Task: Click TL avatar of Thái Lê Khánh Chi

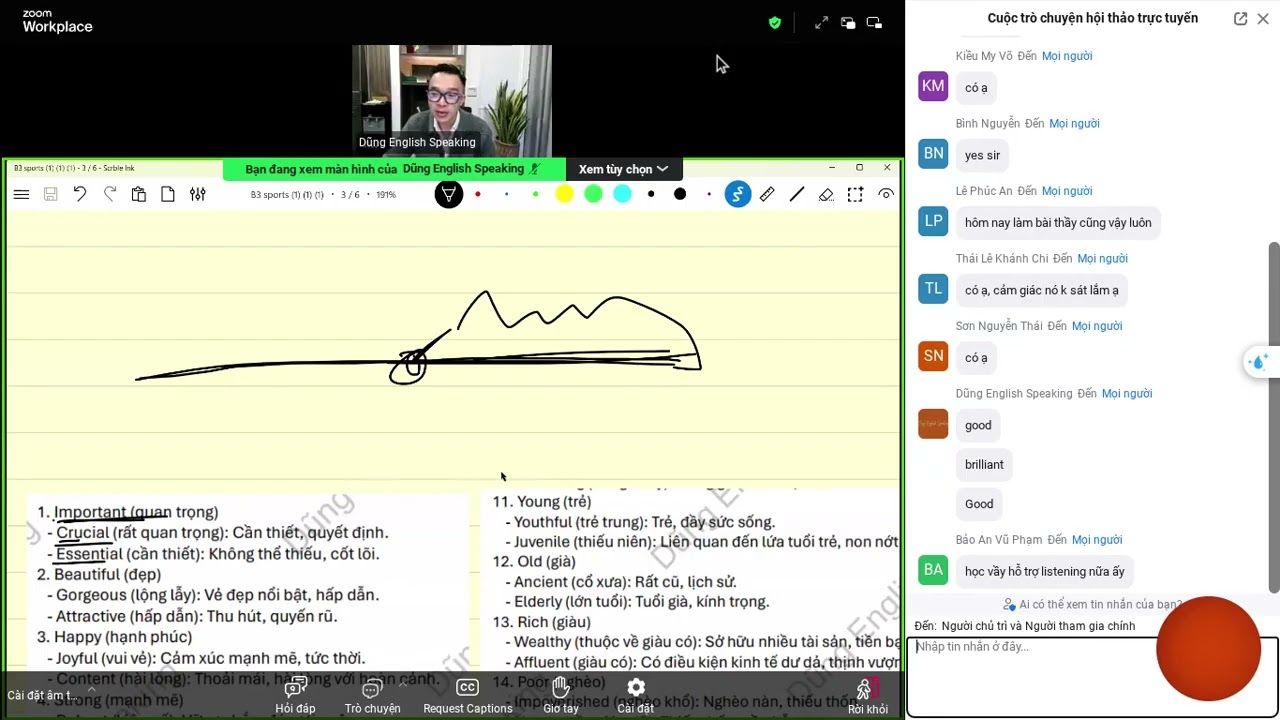Action: (x=933, y=288)
